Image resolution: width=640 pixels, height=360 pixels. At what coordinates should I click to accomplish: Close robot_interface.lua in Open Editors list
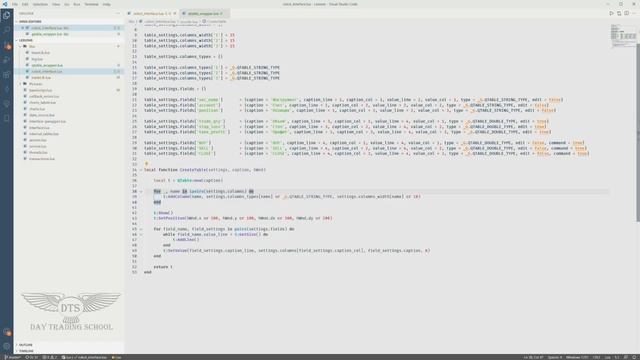point(23,28)
